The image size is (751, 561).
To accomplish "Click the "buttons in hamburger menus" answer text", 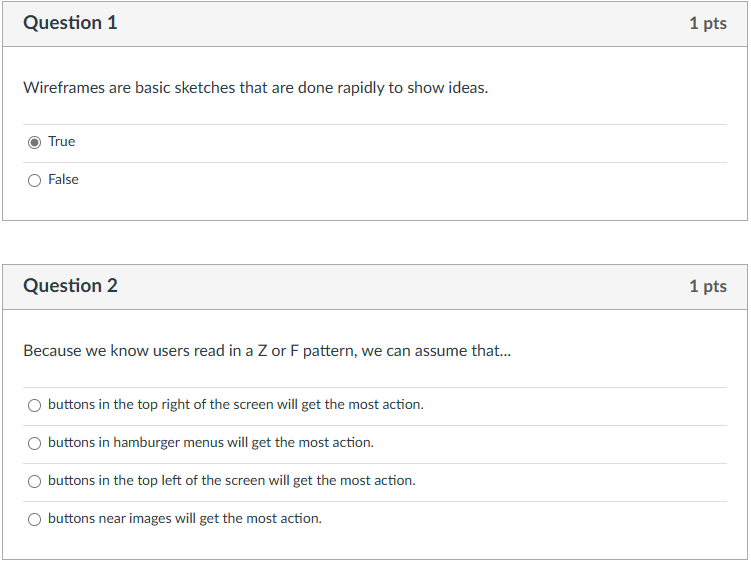I will [211, 443].
